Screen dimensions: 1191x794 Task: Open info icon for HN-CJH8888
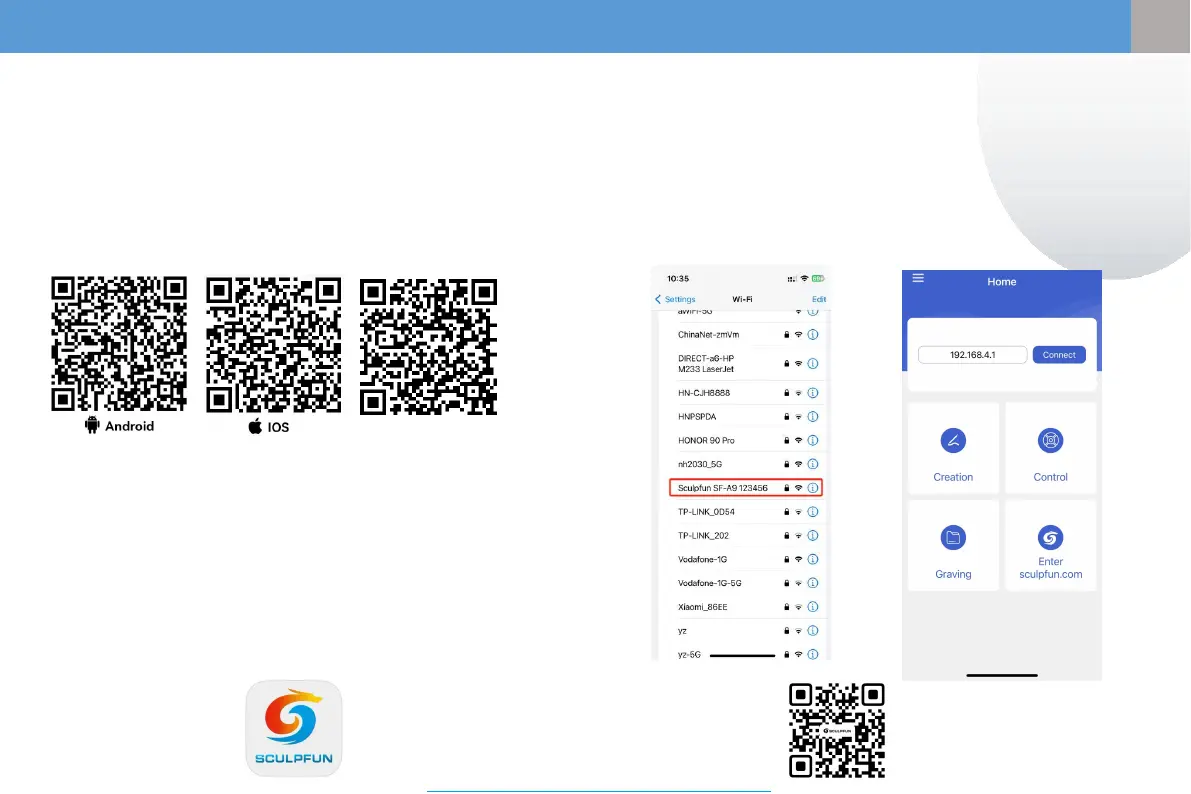click(813, 393)
